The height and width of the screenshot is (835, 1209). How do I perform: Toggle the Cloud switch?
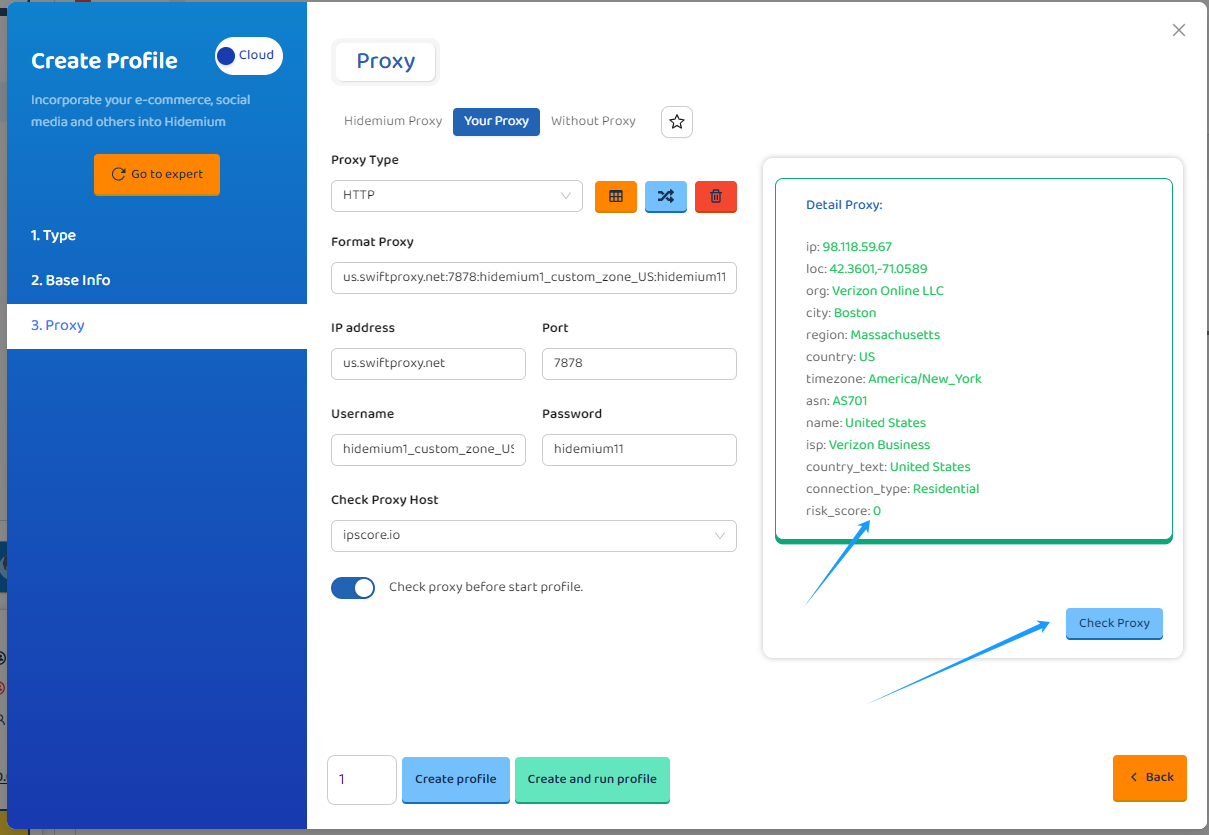click(248, 56)
